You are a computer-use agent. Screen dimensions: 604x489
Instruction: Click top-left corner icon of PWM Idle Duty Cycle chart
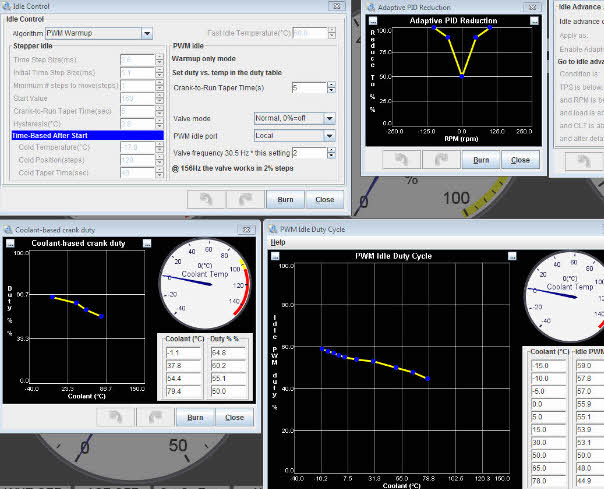276,257
